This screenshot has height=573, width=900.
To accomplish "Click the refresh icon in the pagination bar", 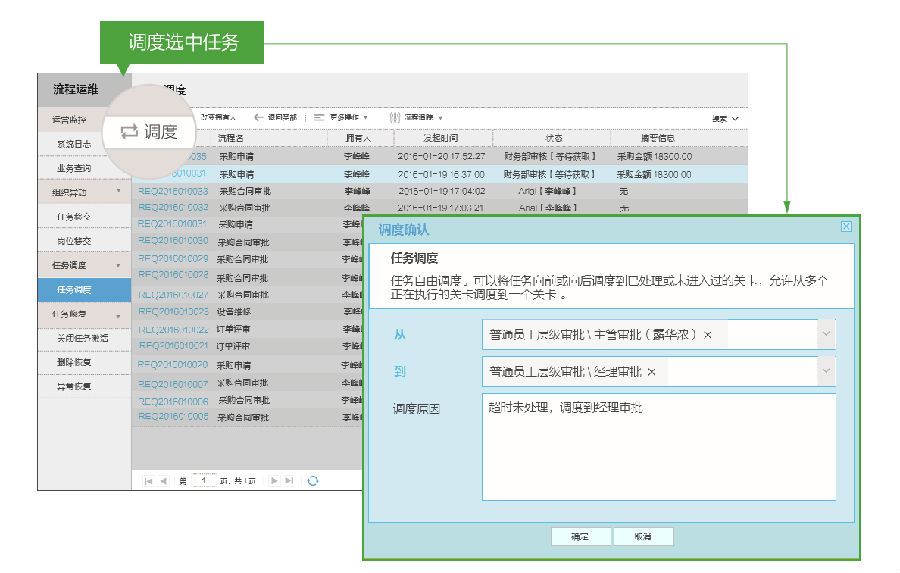I will pos(313,481).
